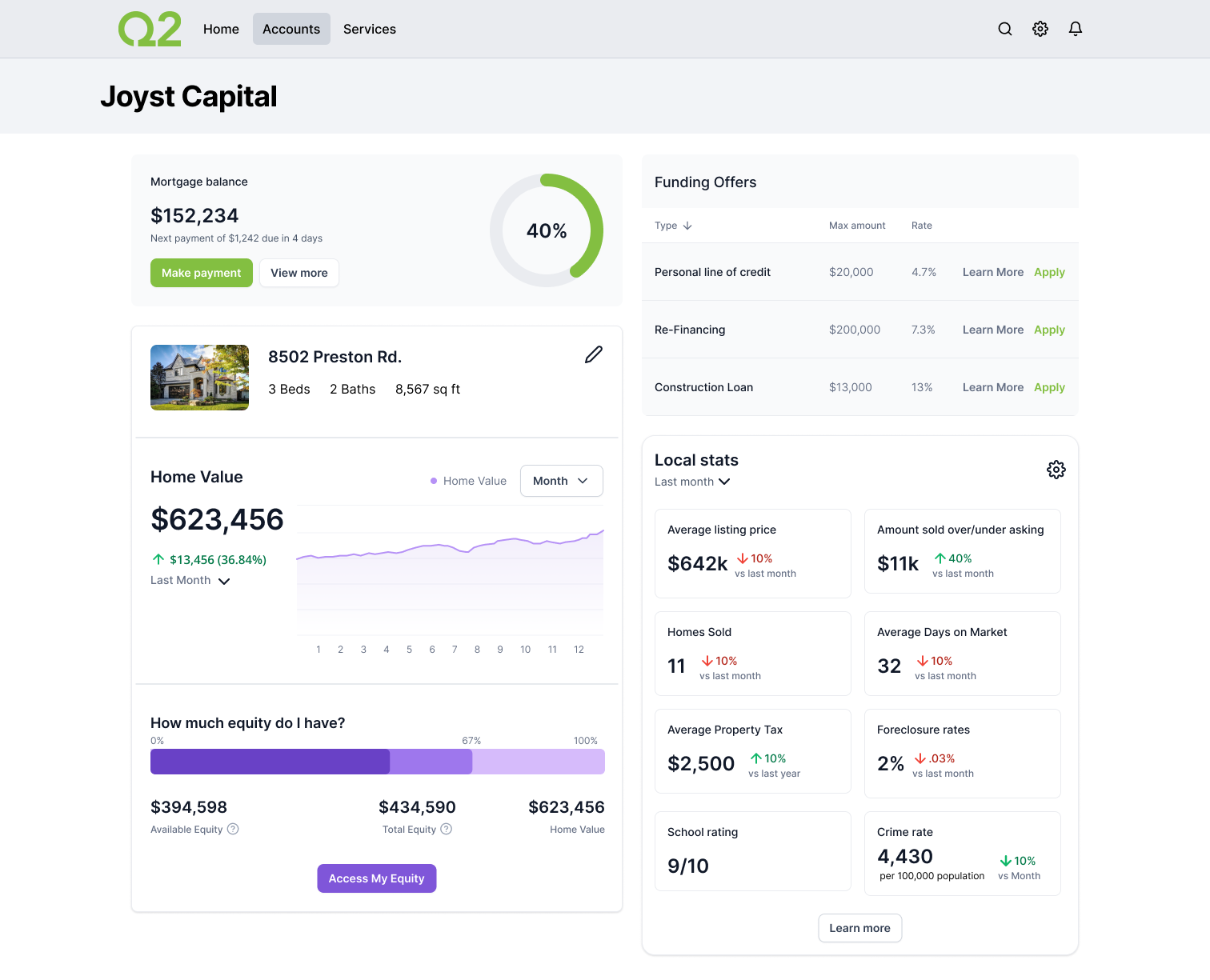Open the Month dropdown on chart
The width and height of the screenshot is (1210, 980).
click(562, 481)
